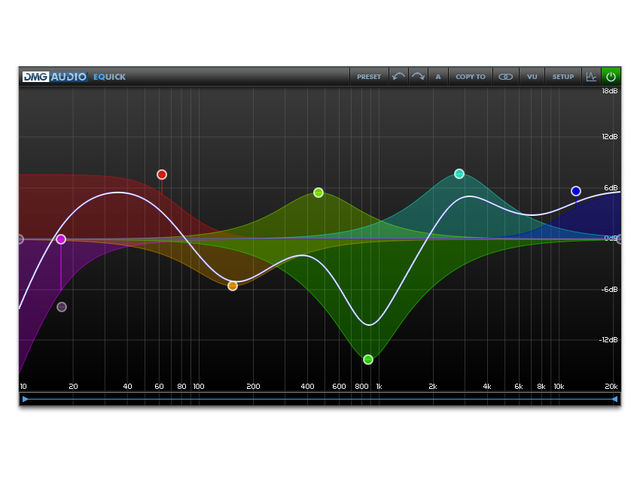Open the COPY TO menu
This screenshot has height=480, width=640.
coord(470,77)
